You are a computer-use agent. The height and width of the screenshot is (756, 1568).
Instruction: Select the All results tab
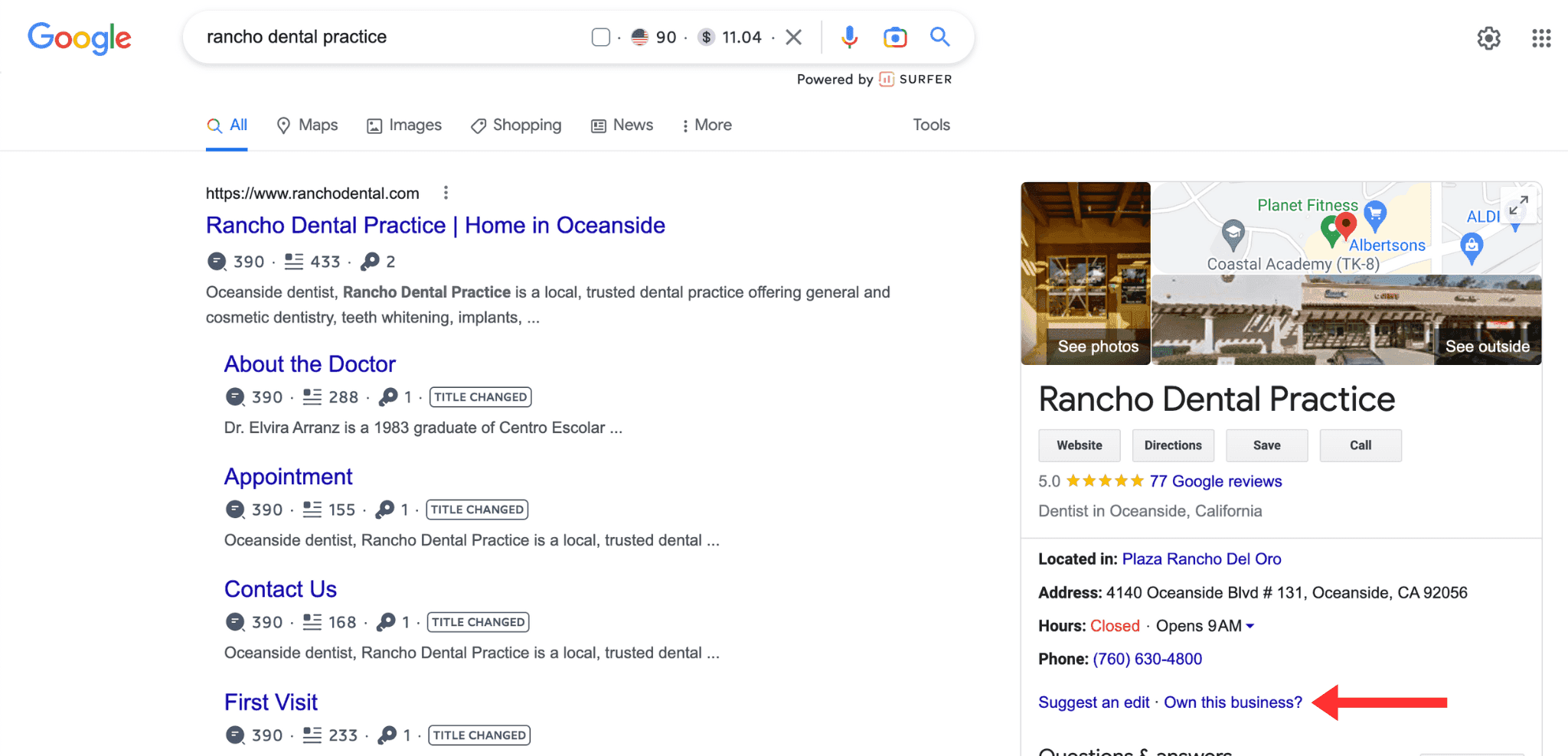pos(227,125)
